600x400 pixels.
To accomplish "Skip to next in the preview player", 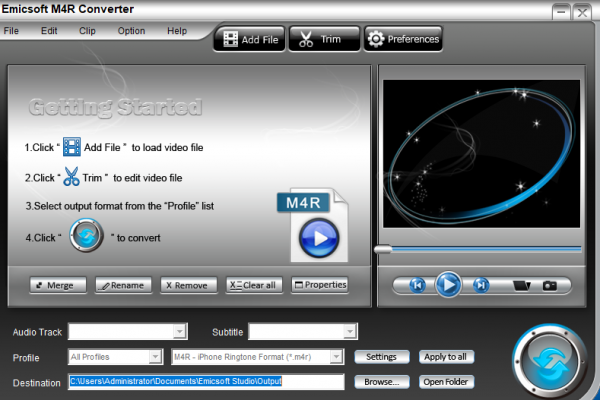I will coord(481,285).
